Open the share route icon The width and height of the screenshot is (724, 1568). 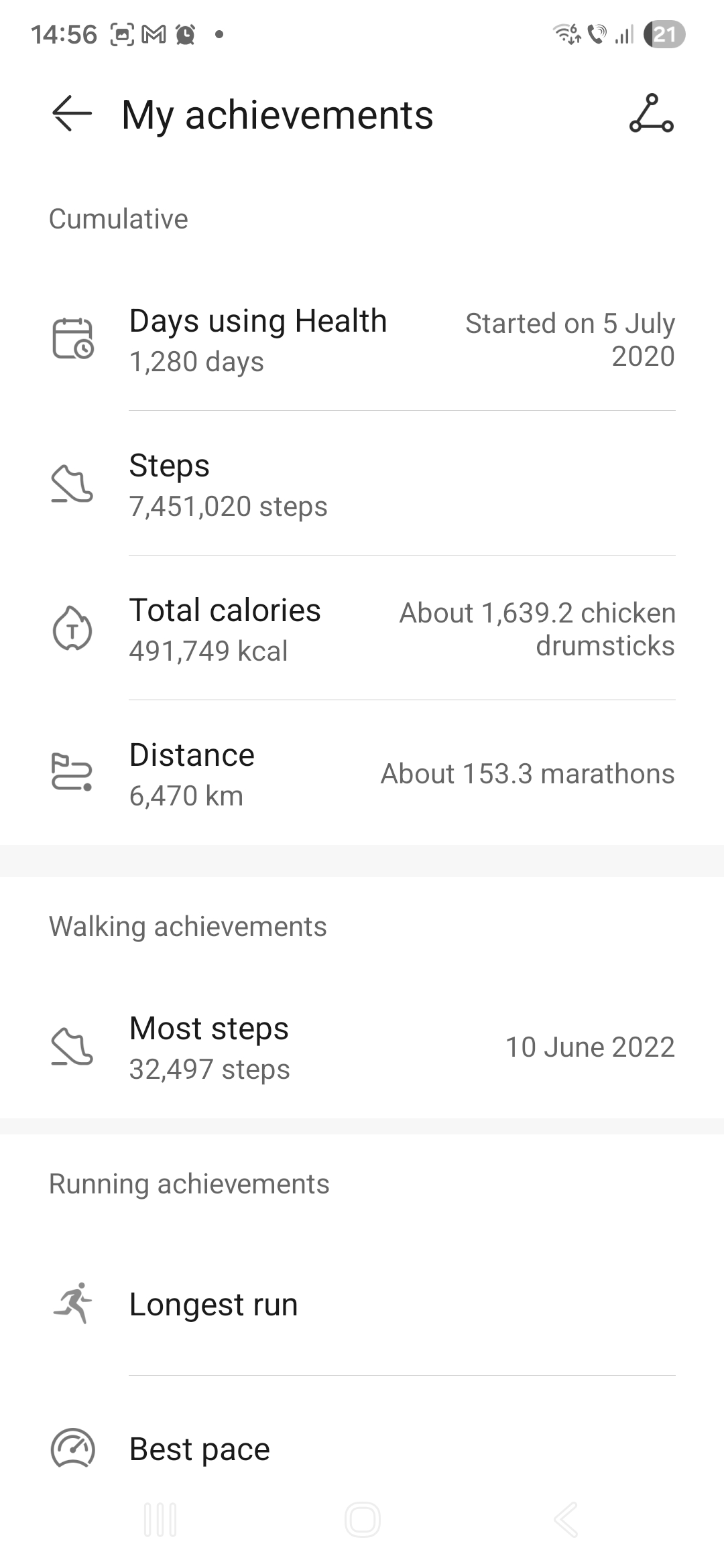[651, 114]
